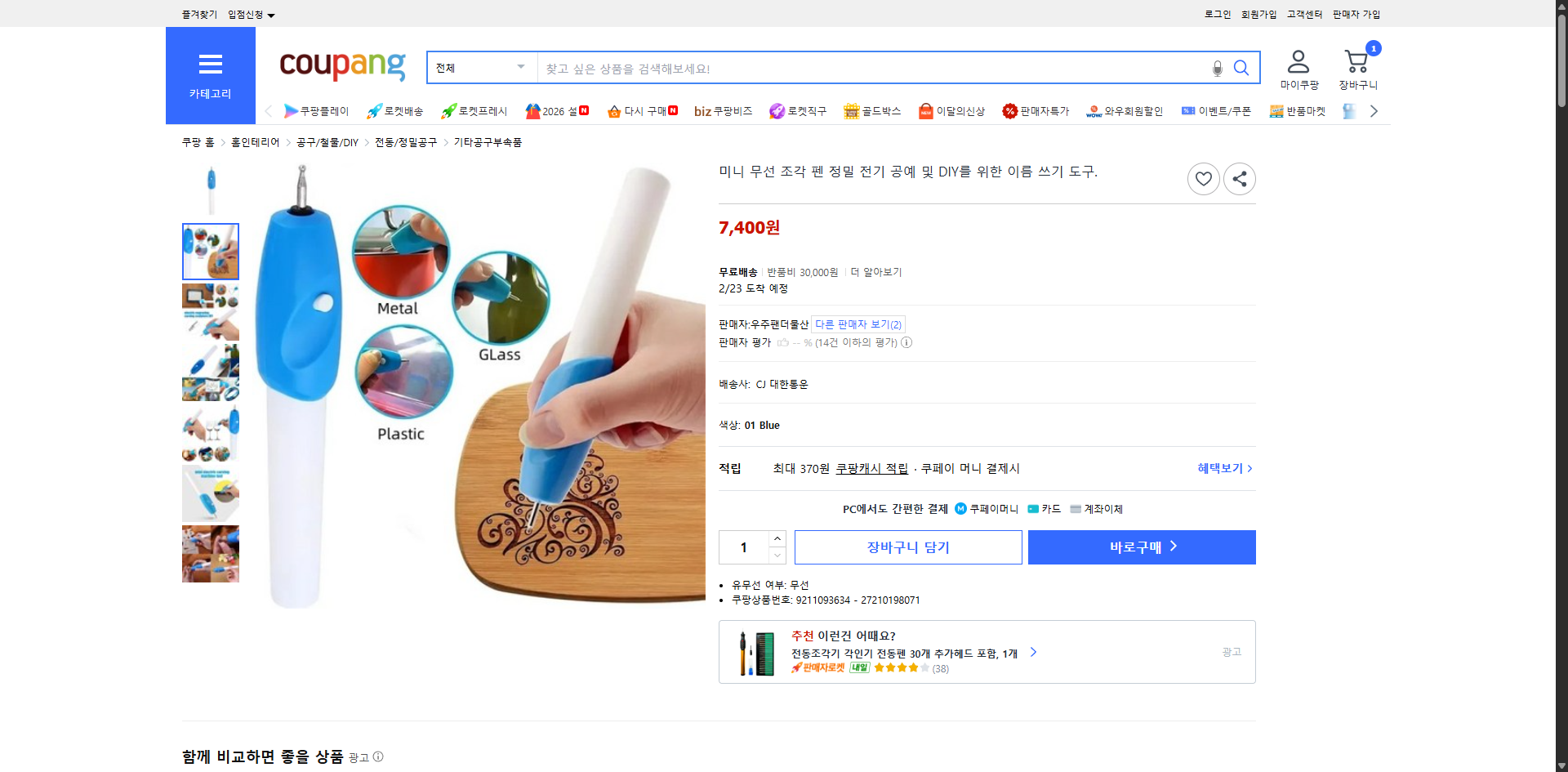Click the 골드박스 icon in the nav strip

850,110
